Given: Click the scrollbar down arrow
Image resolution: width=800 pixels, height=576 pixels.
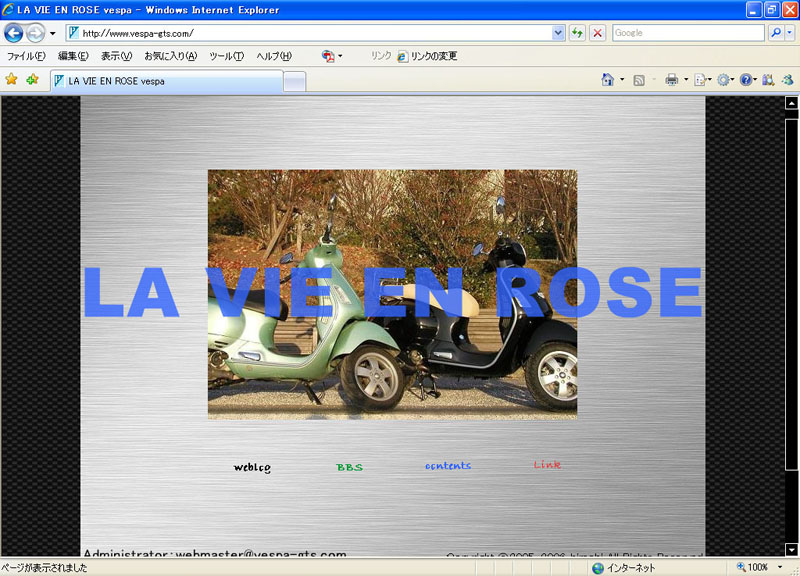Looking at the screenshot, I should 791,549.
